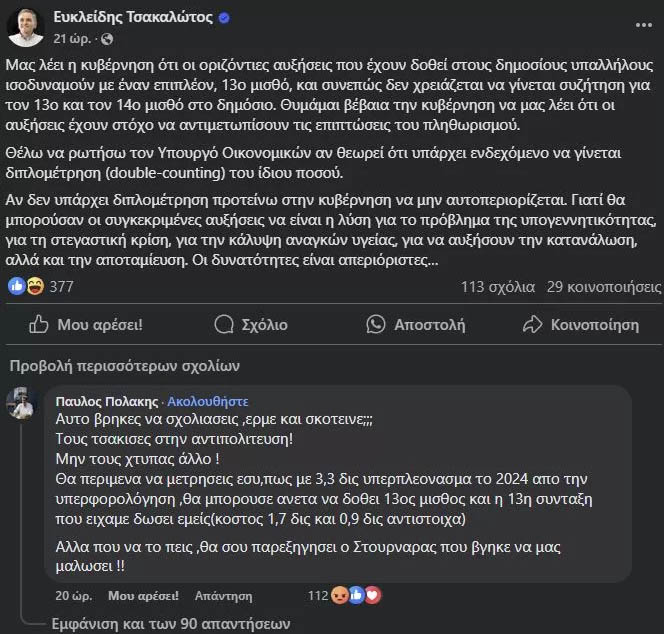Image resolution: width=664 pixels, height=634 pixels.
Task: Open the Παυλος Πολακης profile name link
Action: (107, 401)
